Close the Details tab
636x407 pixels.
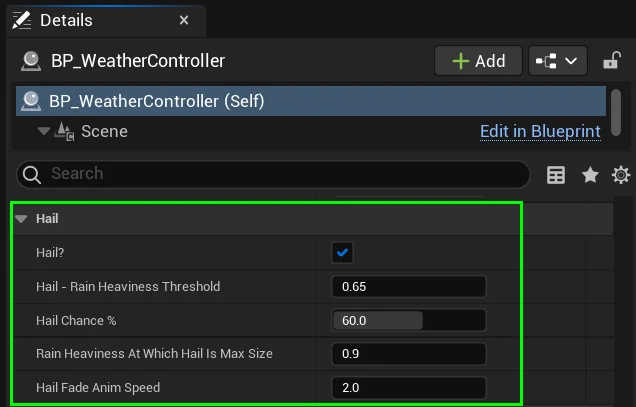[x=183, y=20]
